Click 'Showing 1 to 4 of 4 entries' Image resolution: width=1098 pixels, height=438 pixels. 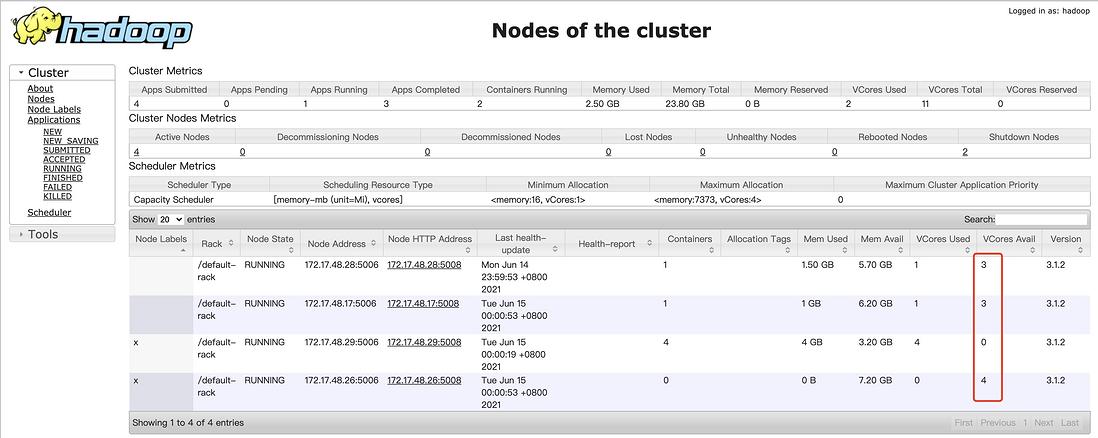(189, 423)
